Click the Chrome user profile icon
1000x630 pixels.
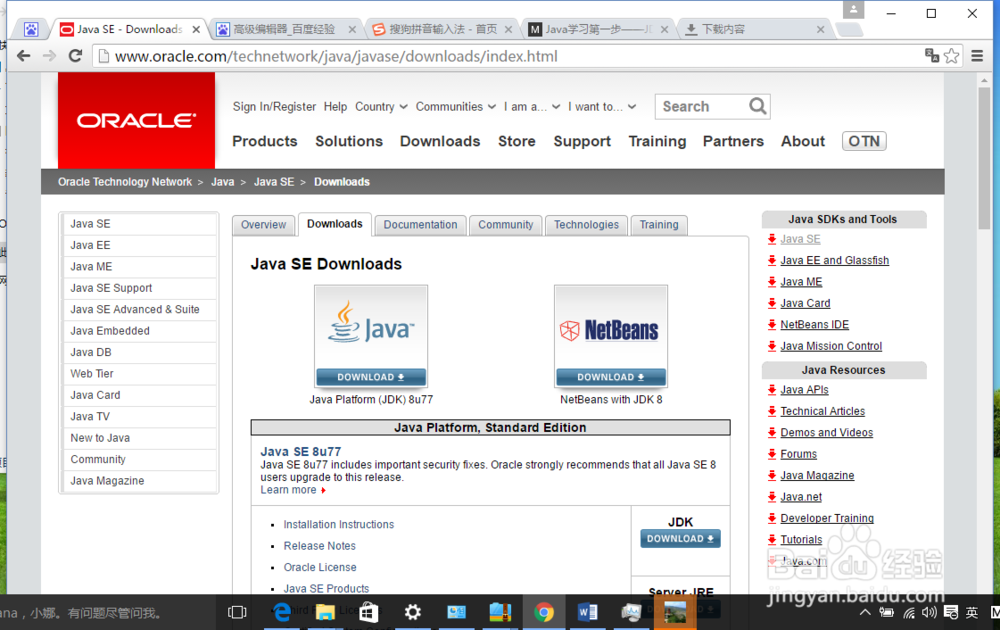pos(853,10)
